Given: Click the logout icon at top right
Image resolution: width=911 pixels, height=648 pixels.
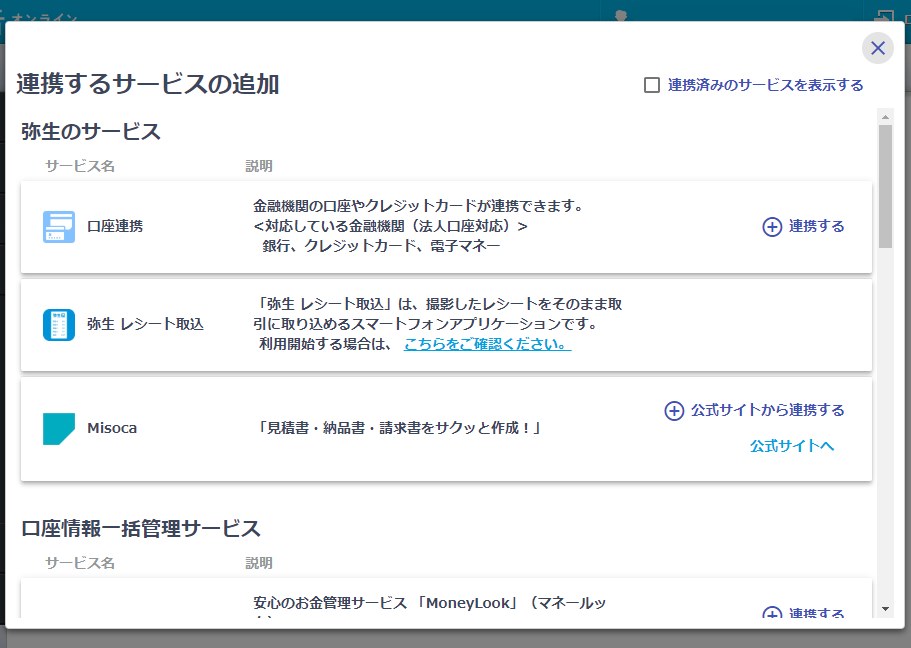Looking at the screenshot, I should 884,17.
